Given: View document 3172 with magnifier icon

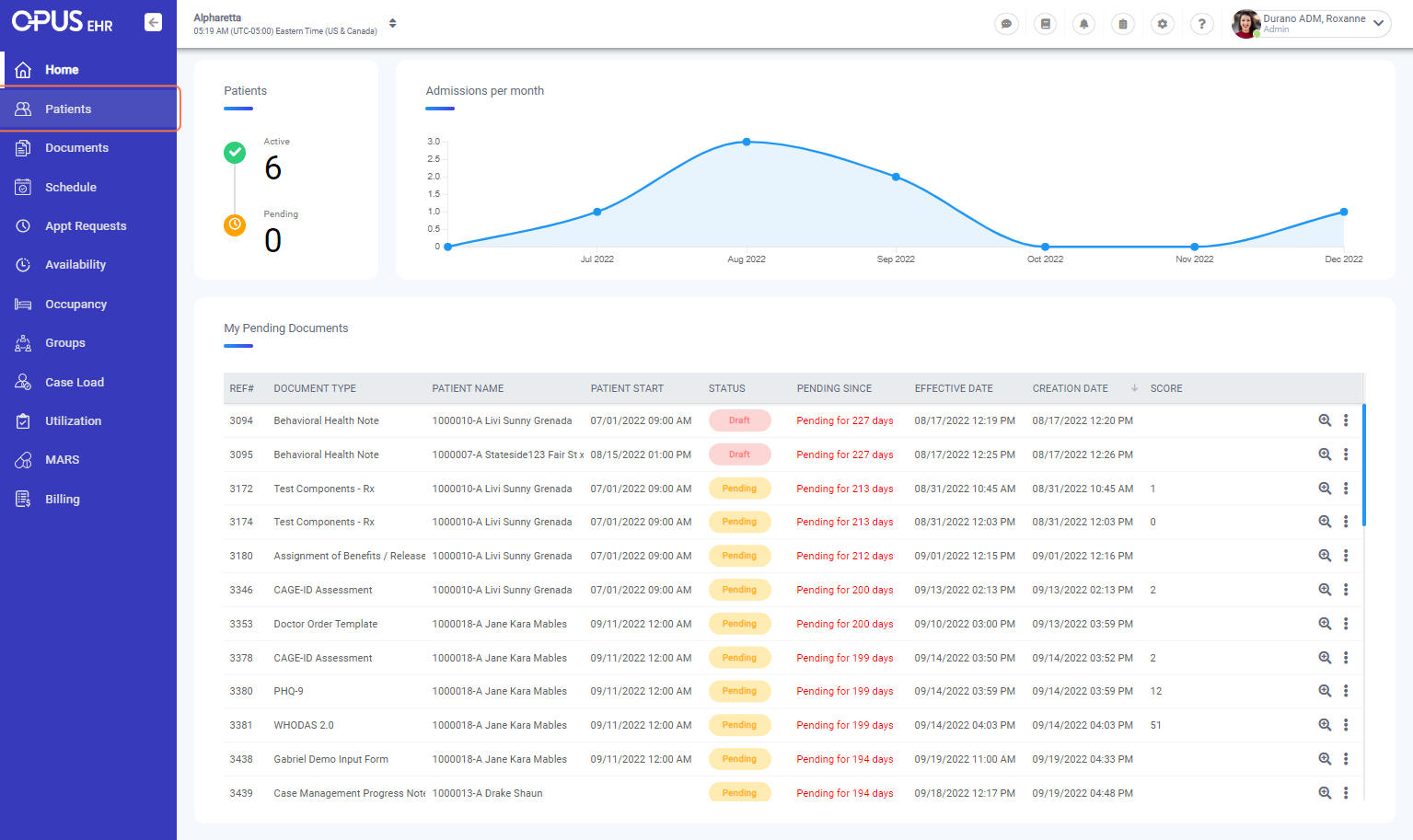Looking at the screenshot, I should pos(1325,489).
